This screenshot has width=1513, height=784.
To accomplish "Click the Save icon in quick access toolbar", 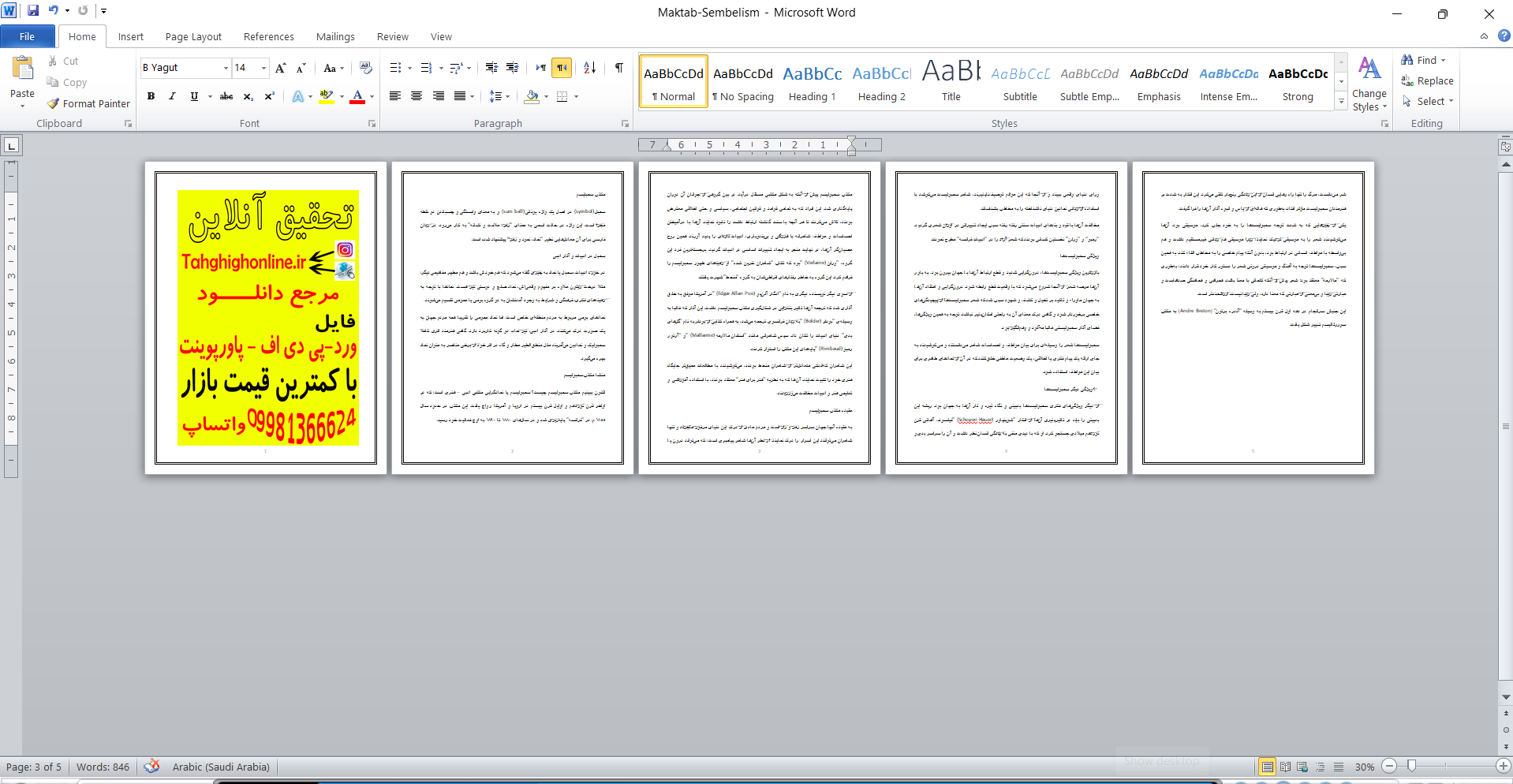I will tap(33, 11).
